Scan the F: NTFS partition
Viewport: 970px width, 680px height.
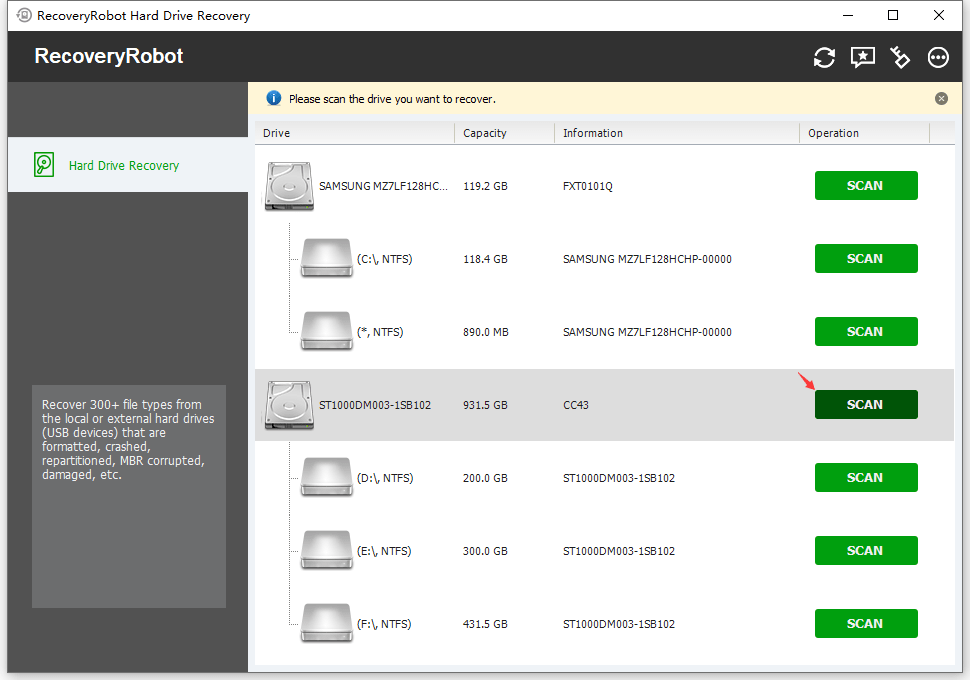[866, 623]
